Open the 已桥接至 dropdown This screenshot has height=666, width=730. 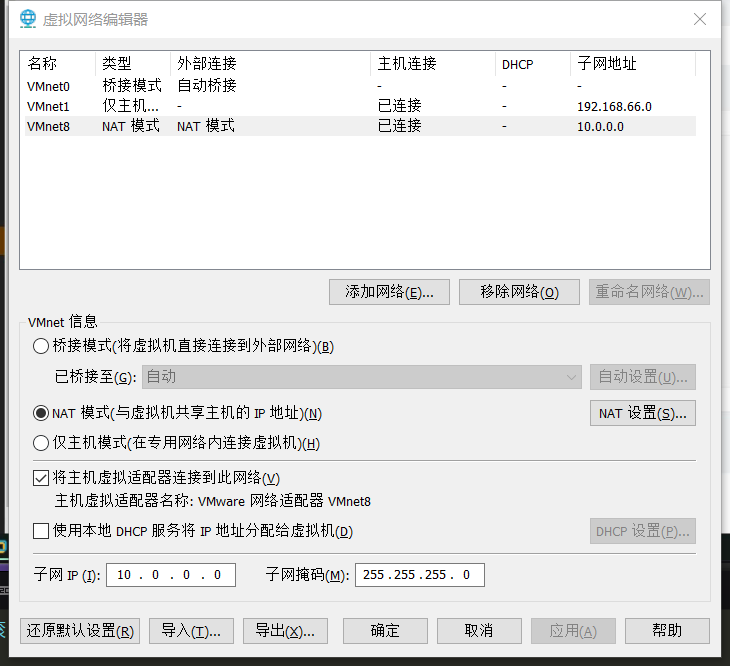(362, 377)
